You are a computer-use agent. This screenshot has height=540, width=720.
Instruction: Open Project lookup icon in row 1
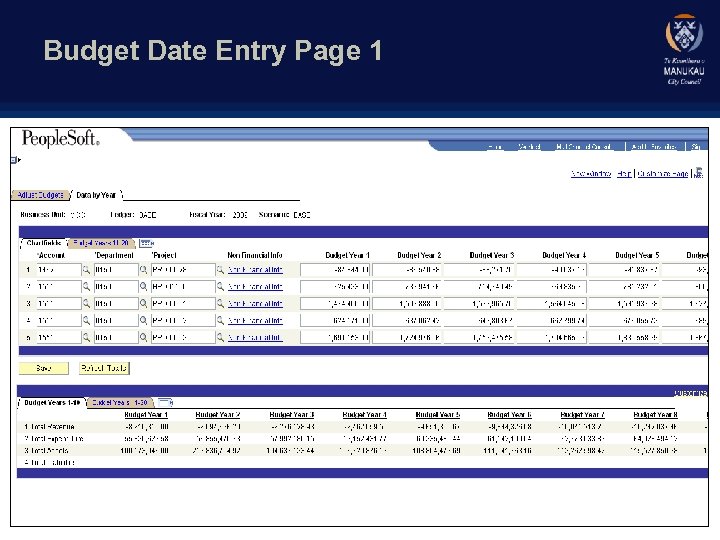[x=220, y=270]
